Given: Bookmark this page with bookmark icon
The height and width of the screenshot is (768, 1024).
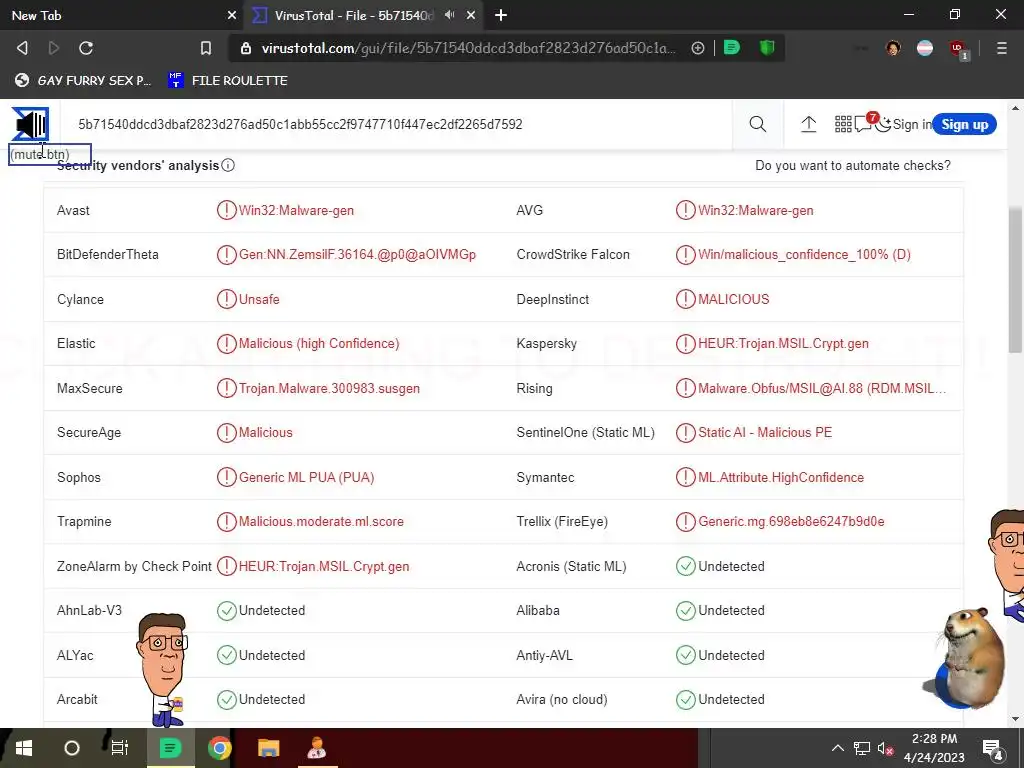Looking at the screenshot, I should tap(206, 48).
